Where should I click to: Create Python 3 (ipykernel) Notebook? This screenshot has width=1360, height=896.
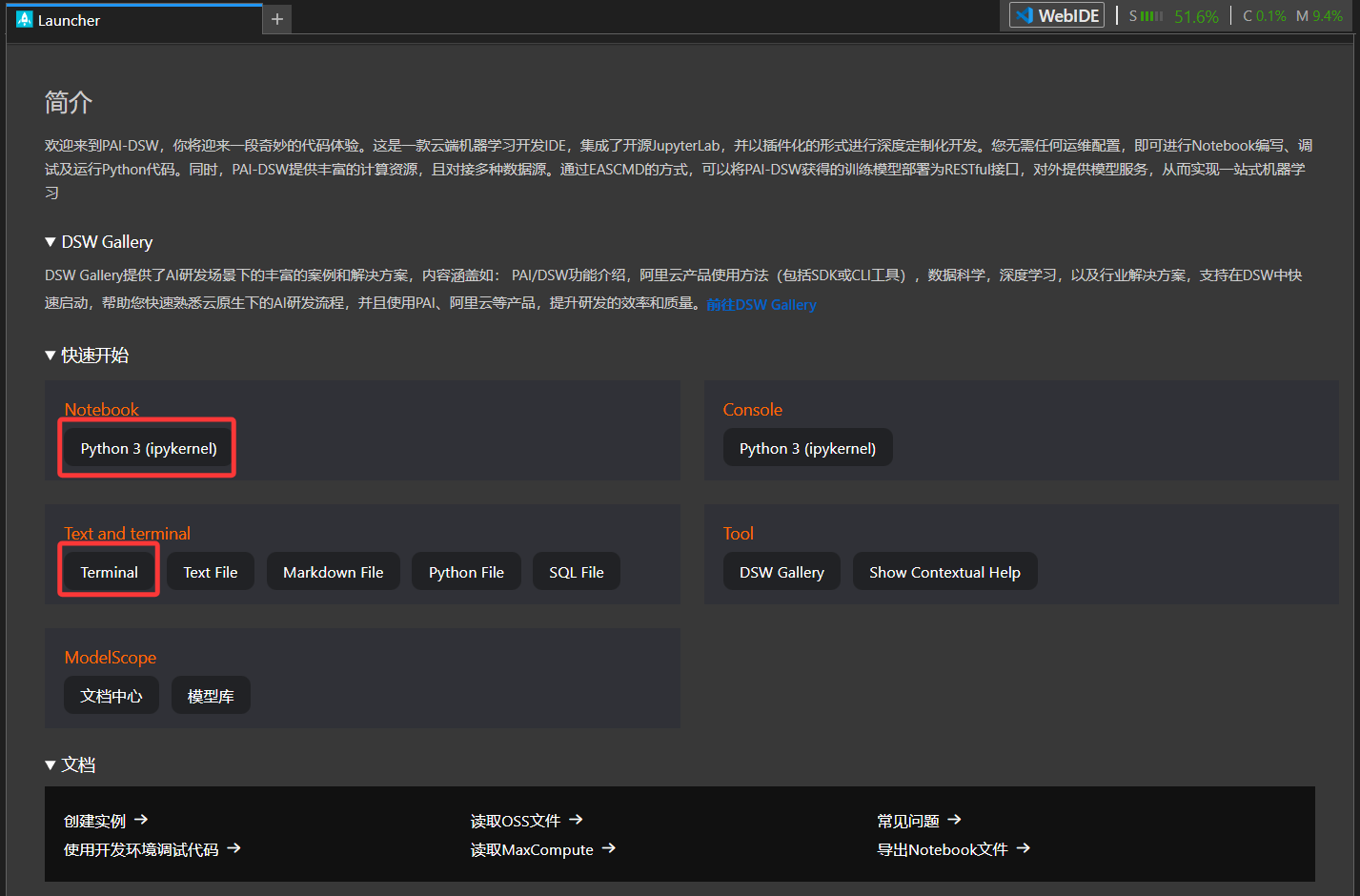(149, 448)
